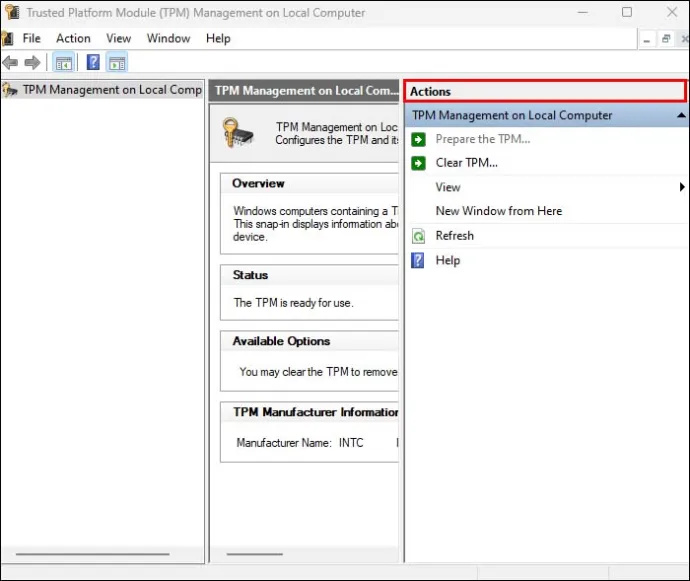
Task: Click 'Manufacturer Name: INTC' text
Action: coord(300,443)
